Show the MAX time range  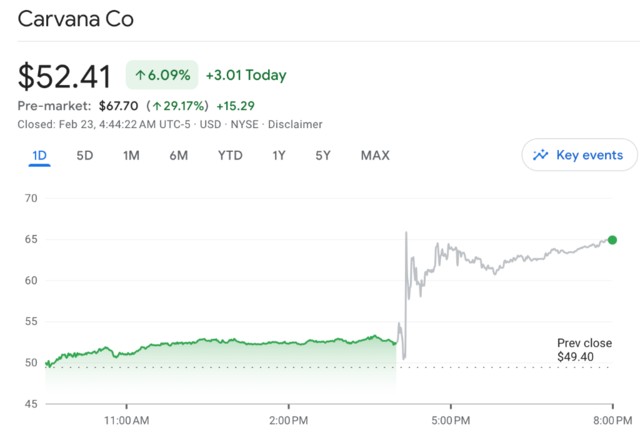coord(375,155)
